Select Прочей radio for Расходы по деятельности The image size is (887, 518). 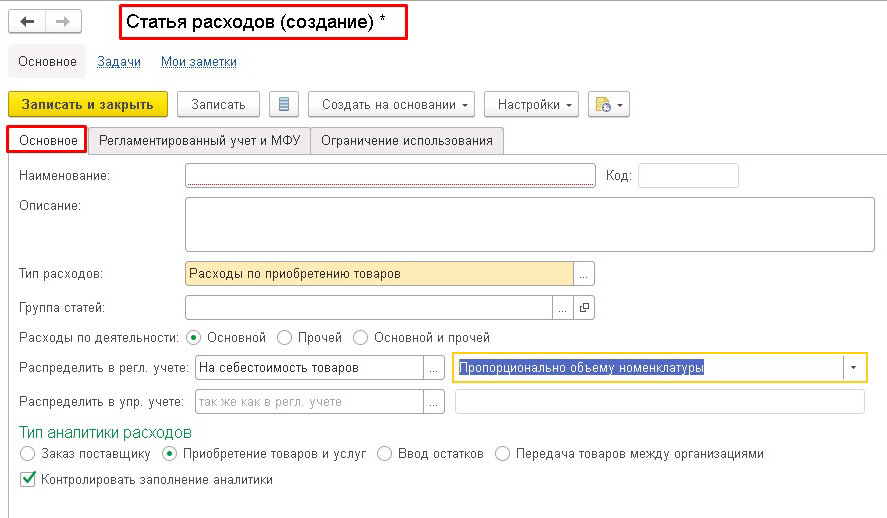284,338
